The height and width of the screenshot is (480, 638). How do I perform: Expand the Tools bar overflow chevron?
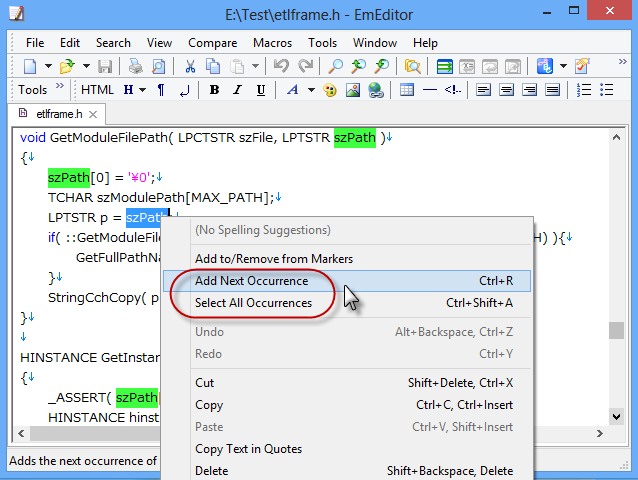pyautogui.click(x=60, y=85)
